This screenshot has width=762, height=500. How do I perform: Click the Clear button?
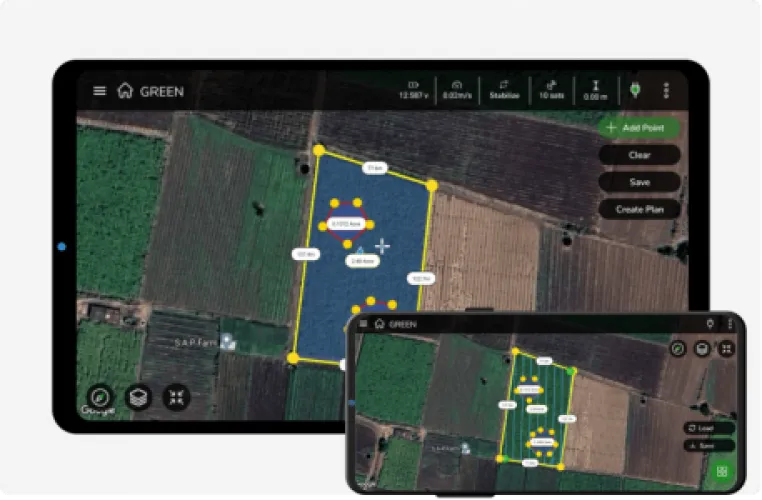[639, 155]
